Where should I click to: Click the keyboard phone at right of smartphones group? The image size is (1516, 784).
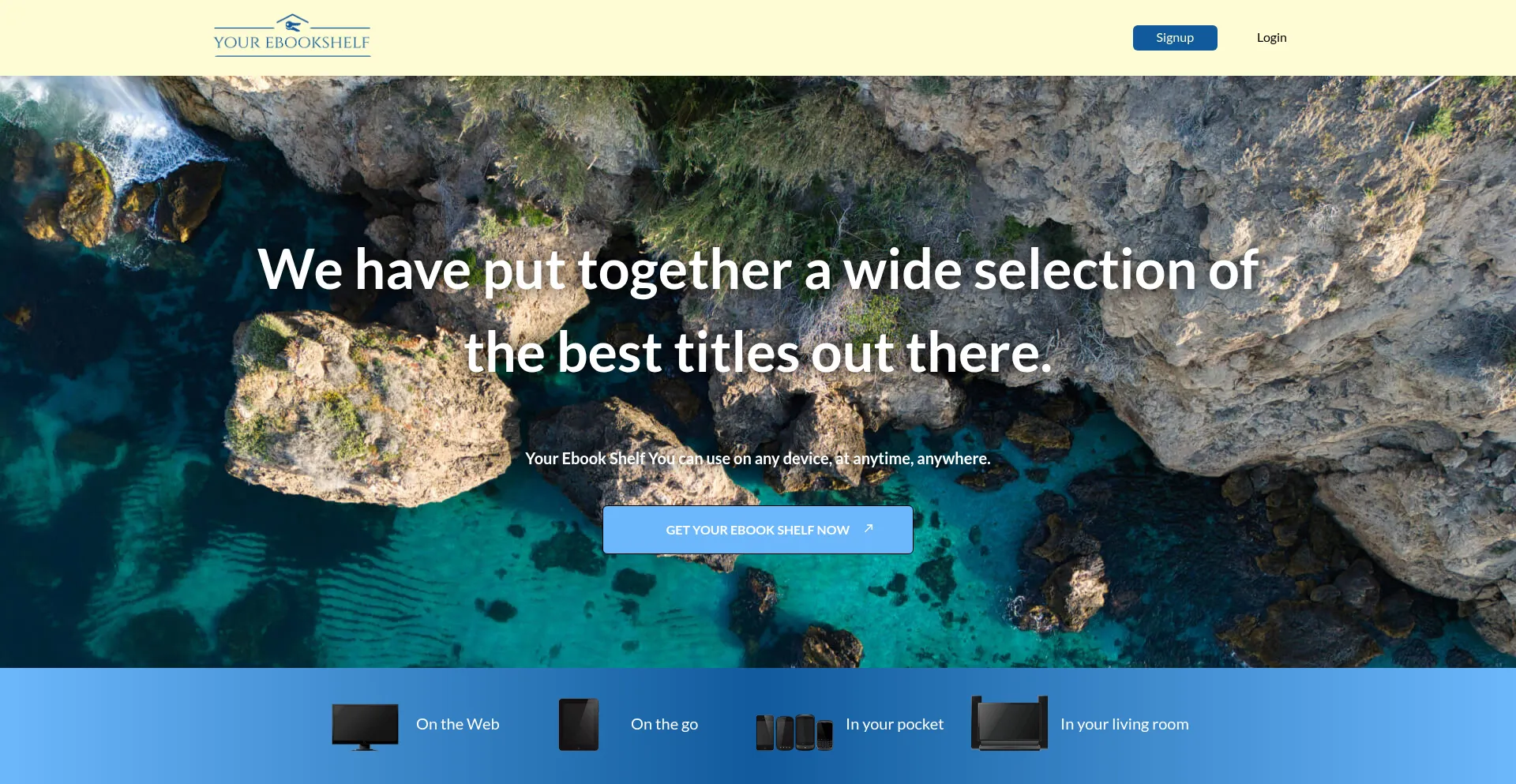(824, 734)
